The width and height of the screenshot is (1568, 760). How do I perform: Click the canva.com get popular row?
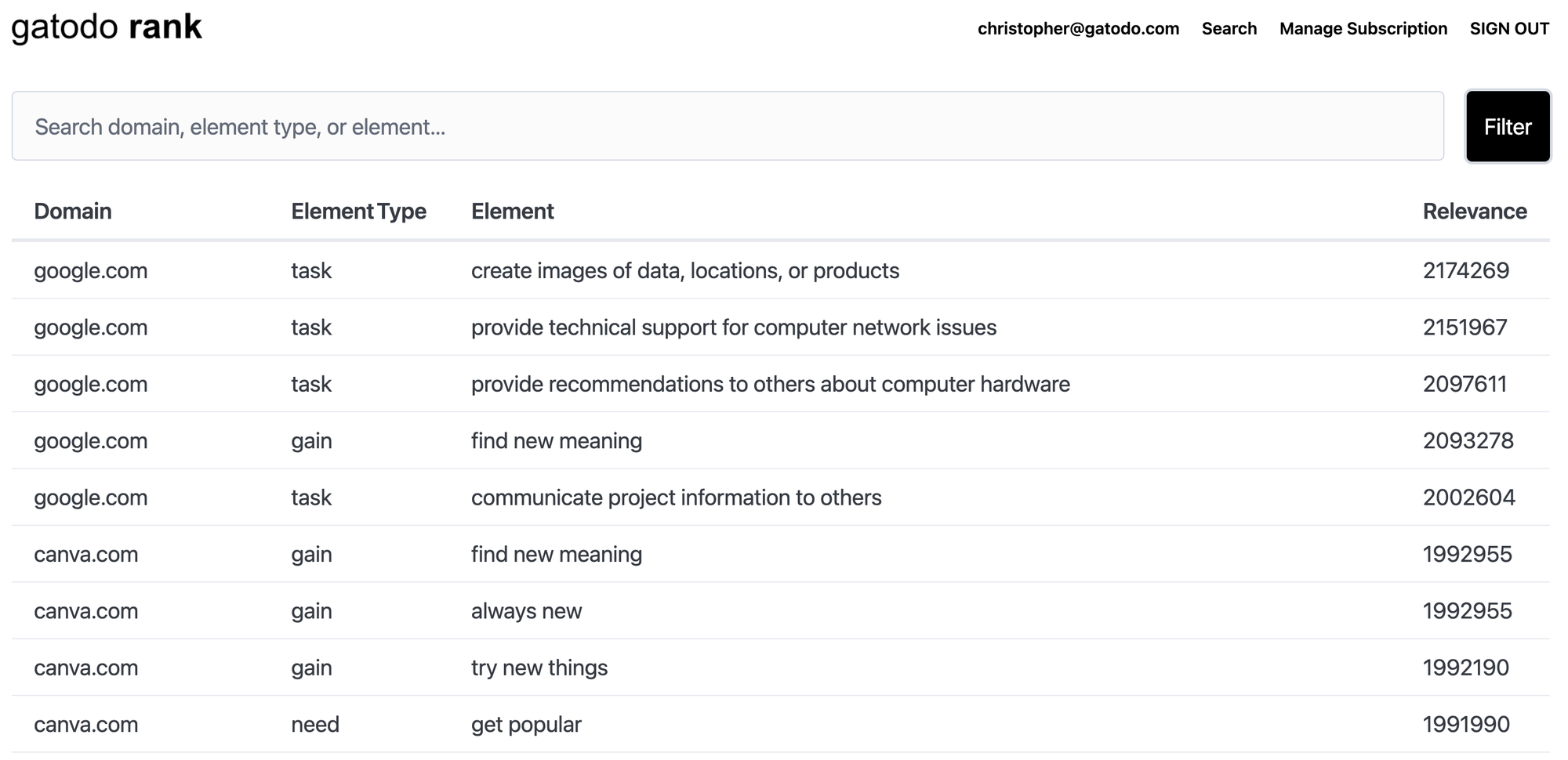(x=780, y=725)
